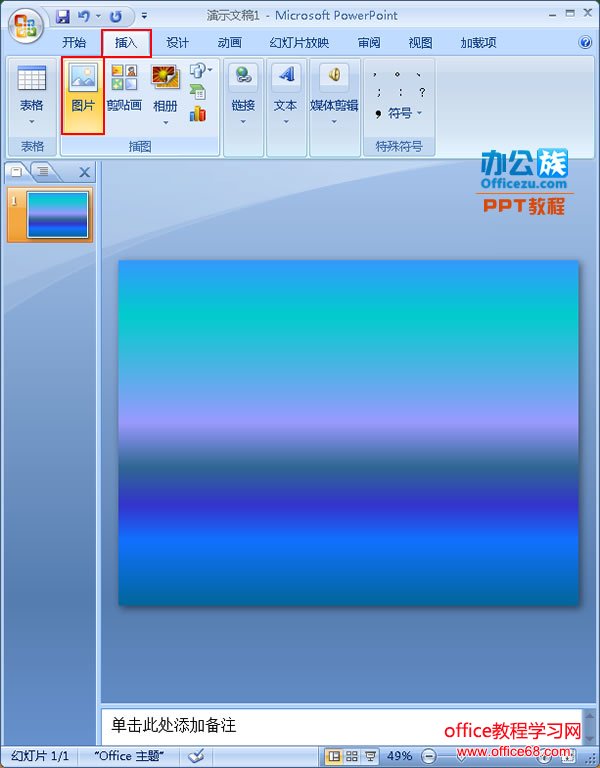Open the 审阅 tab
Screen dimensions: 600x768
pyautogui.click(x=369, y=43)
